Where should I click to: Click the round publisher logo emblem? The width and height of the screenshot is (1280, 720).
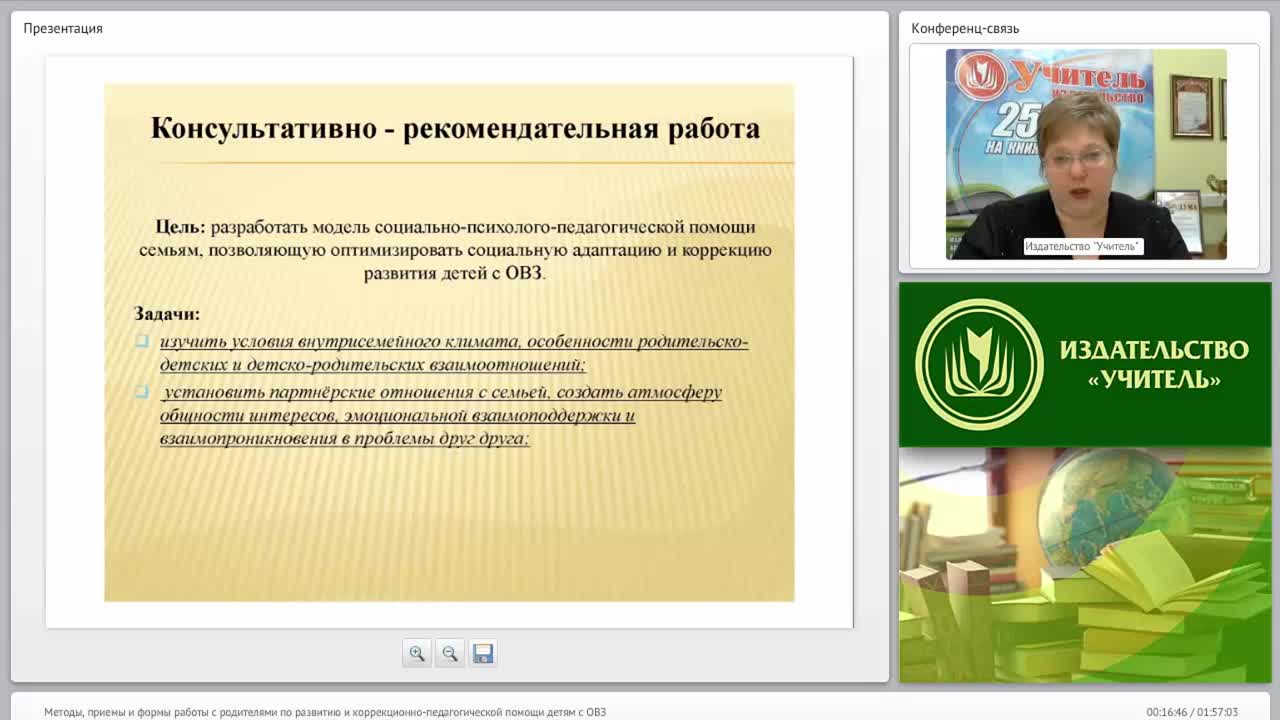979,364
